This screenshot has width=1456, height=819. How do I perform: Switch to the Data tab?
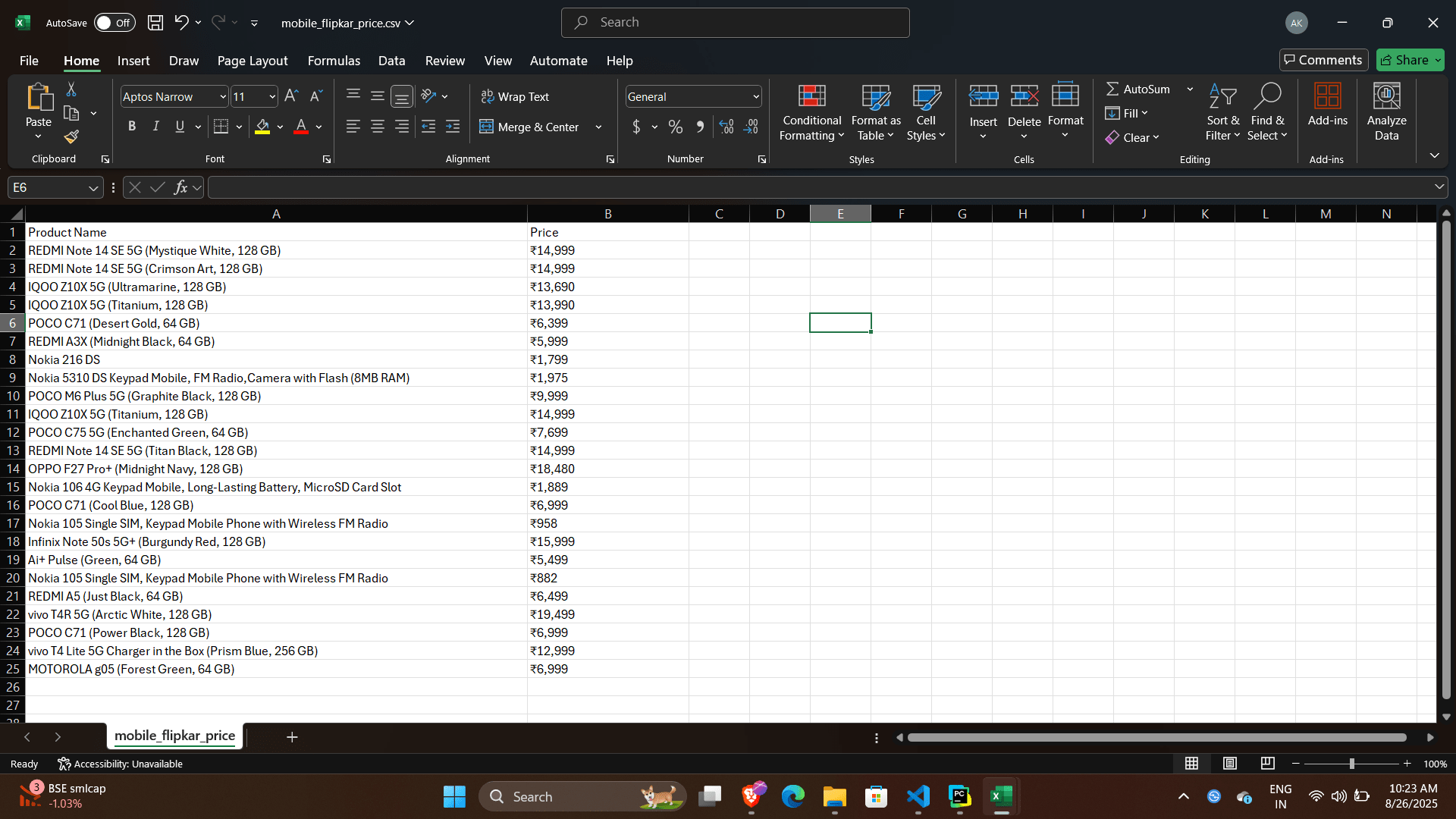[x=392, y=61]
